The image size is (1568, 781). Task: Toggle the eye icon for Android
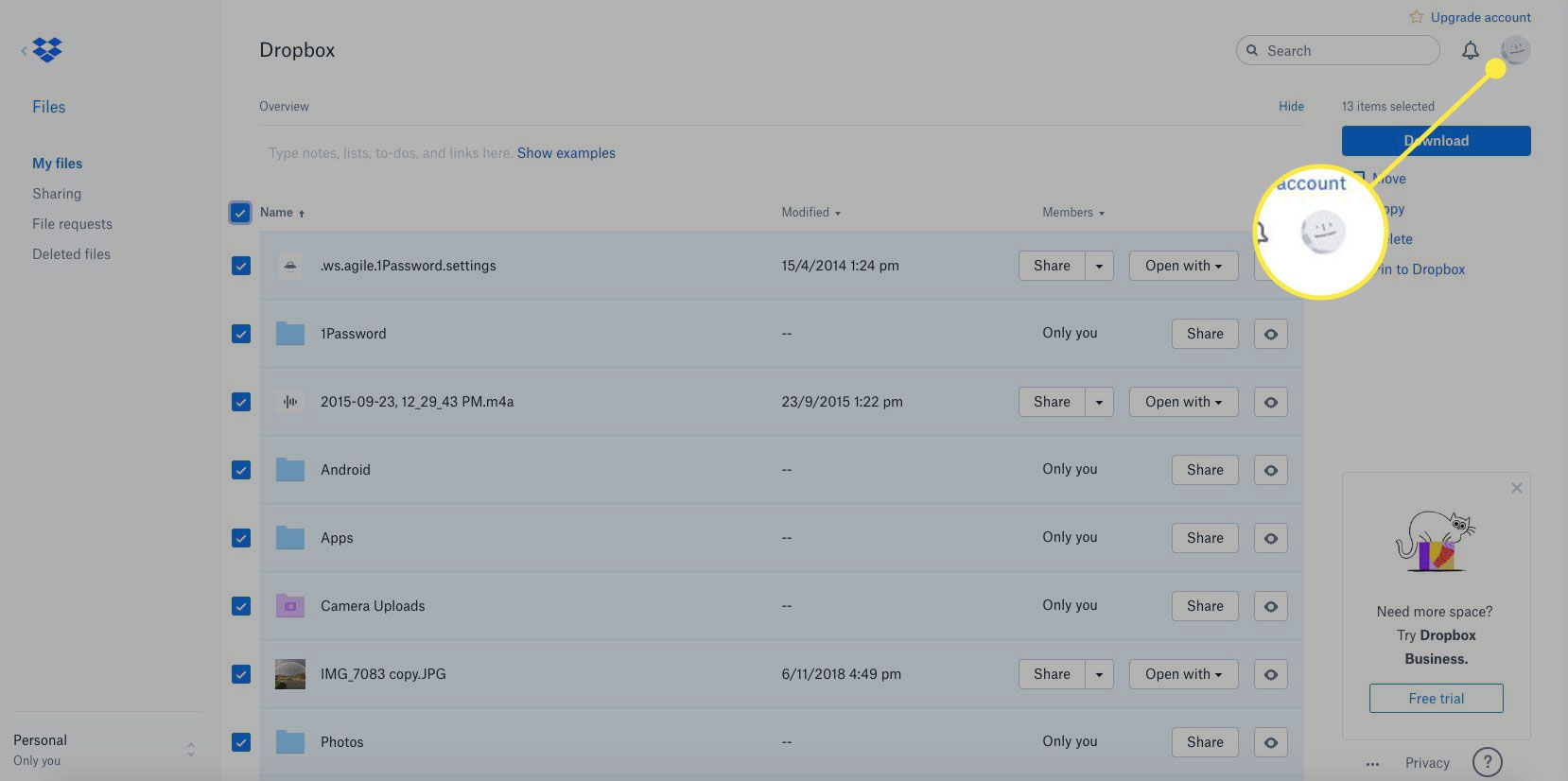tap(1271, 470)
